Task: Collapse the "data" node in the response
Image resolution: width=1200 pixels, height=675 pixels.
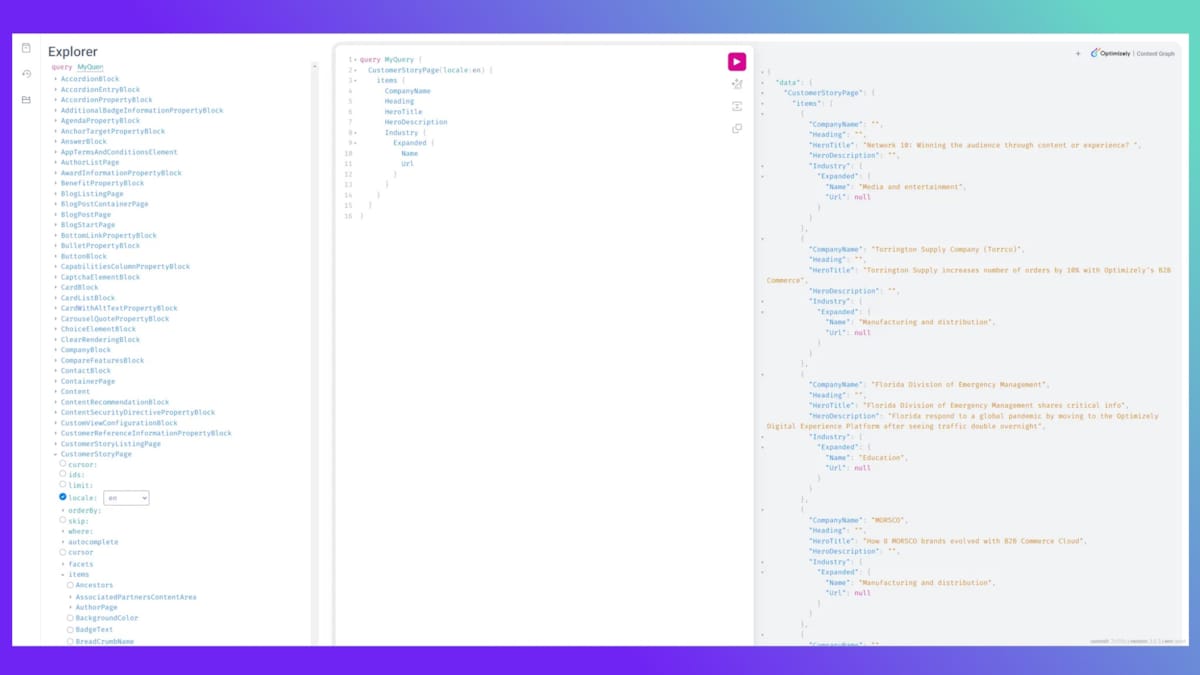Action: 763,82
